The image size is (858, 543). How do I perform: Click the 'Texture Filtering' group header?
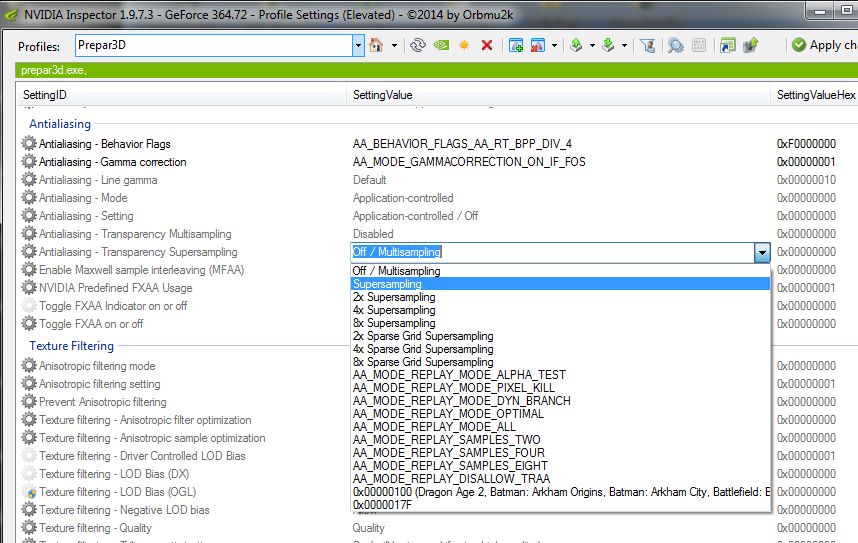[x=72, y=346]
